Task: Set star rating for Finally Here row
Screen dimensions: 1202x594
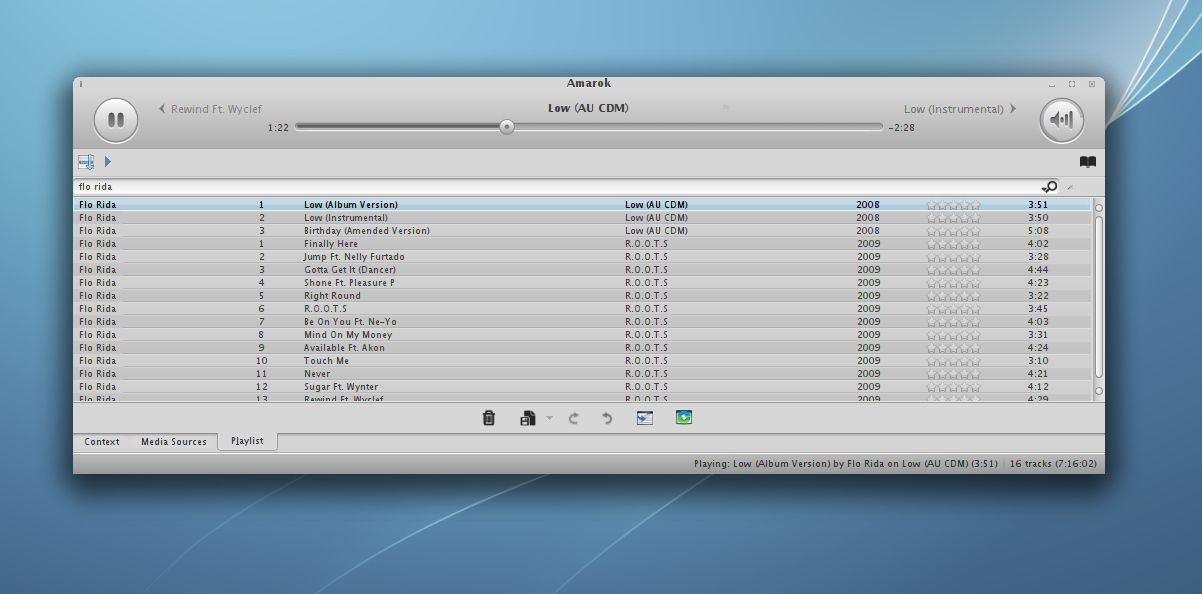Action: 953,244
